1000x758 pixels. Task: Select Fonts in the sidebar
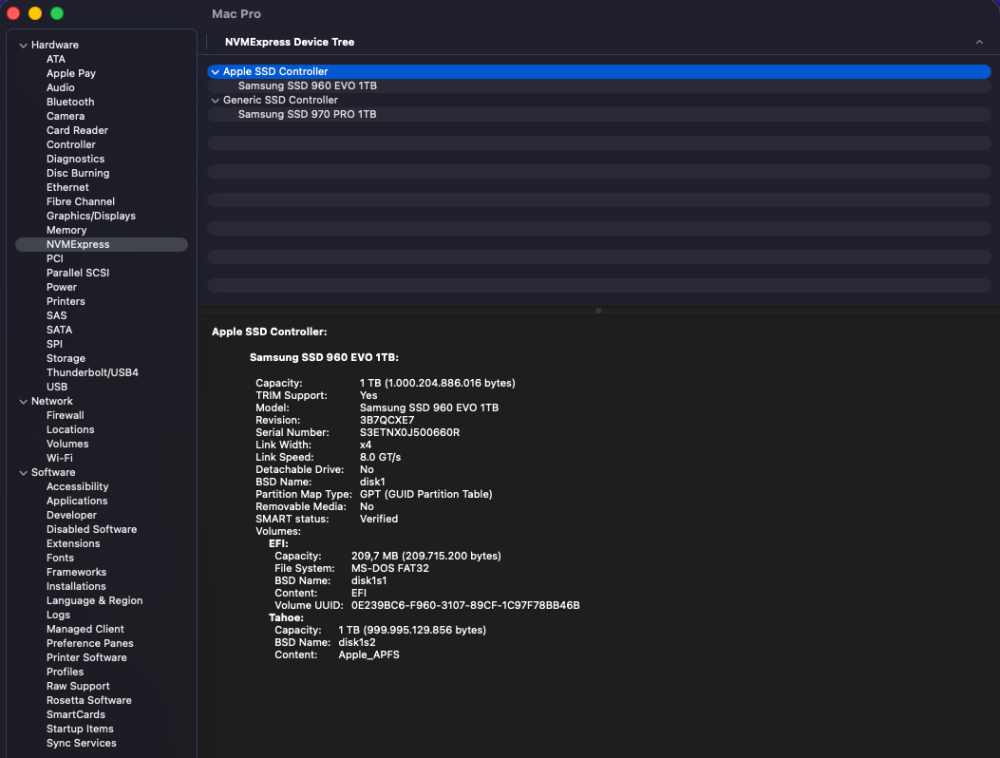pos(60,558)
